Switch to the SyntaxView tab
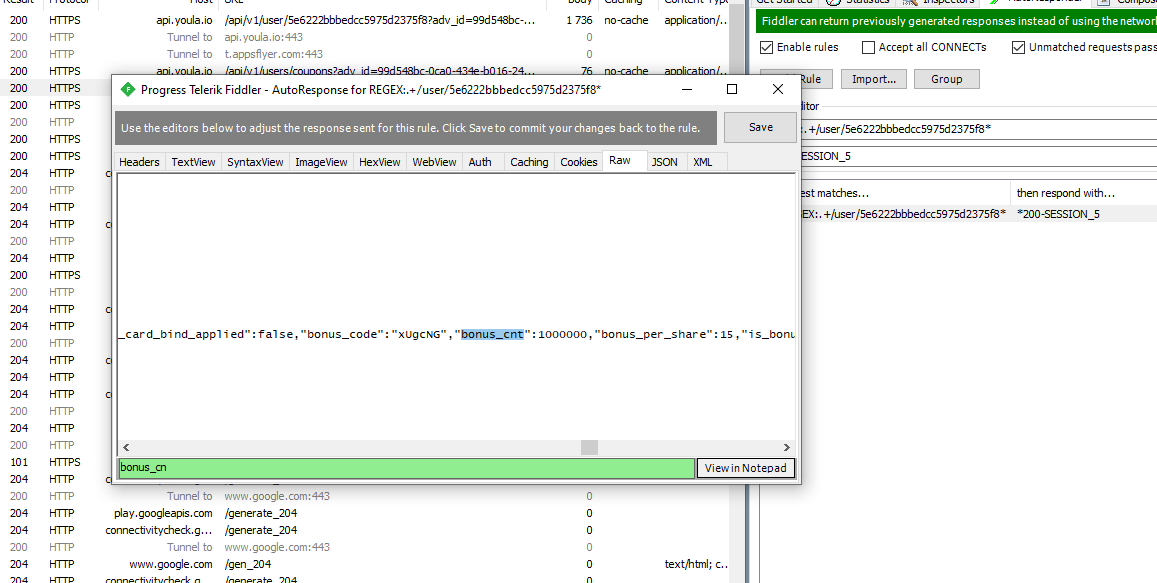Image resolution: width=1157 pixels, height=583 pixels. point(255,162)
